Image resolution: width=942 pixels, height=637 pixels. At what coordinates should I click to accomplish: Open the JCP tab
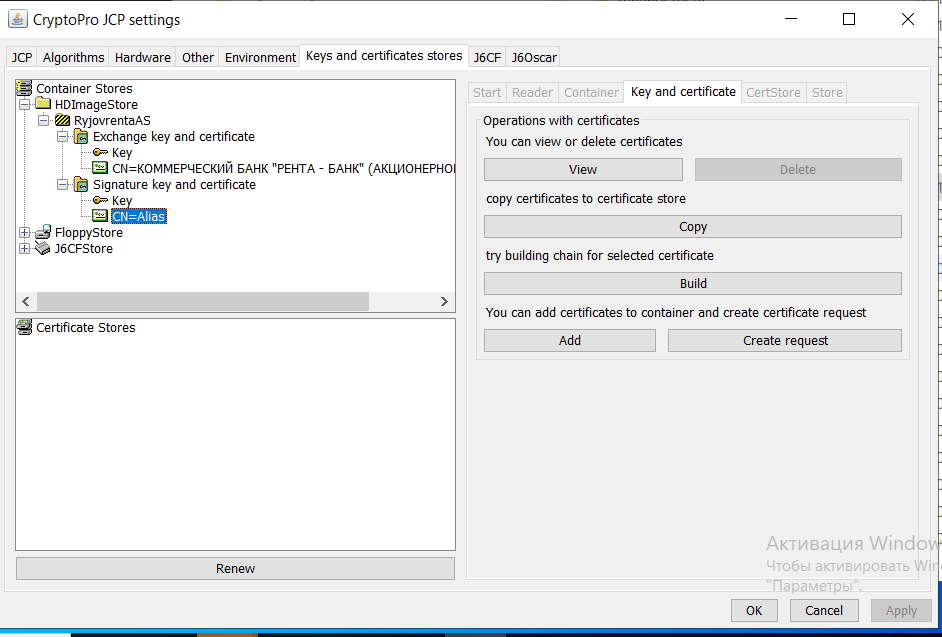22,57
